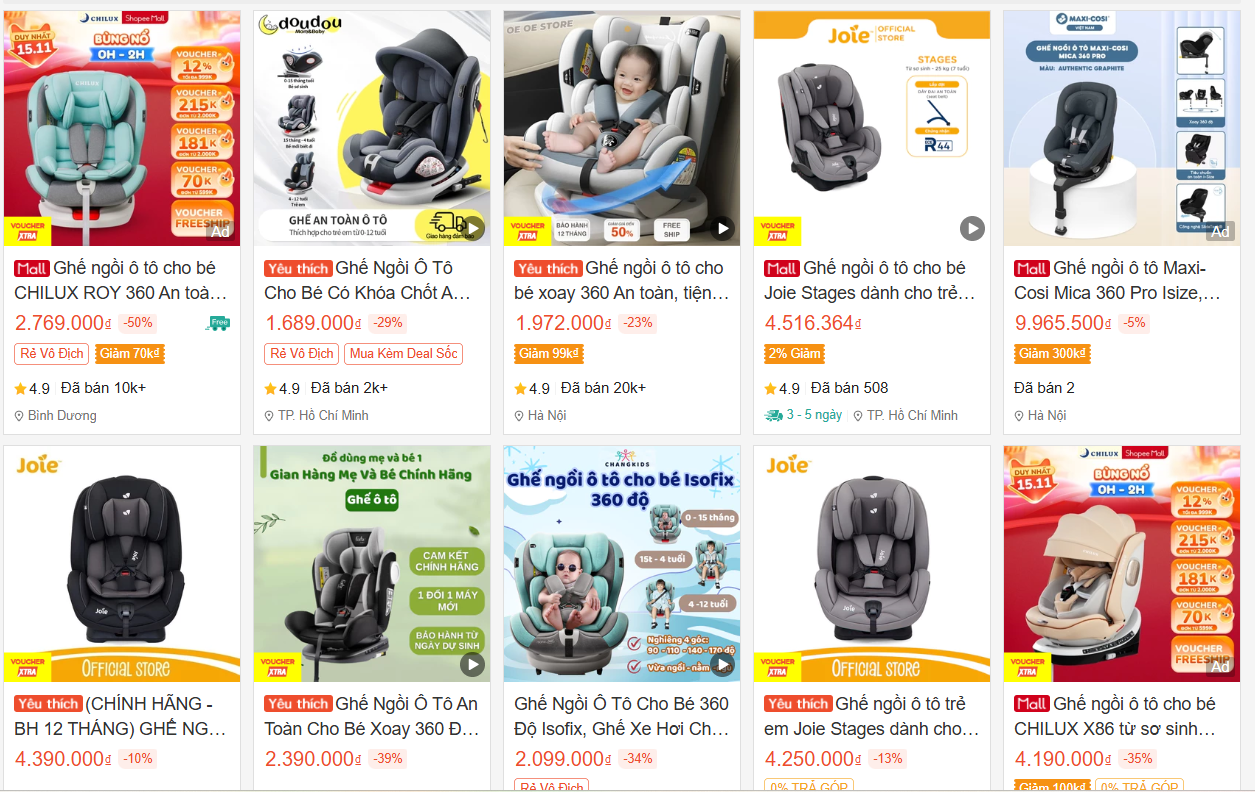Open the beige CHILUX X86 product image
Viewport: 1255px width, 792px height.
pyautogui.click(x=1122, y=564)
